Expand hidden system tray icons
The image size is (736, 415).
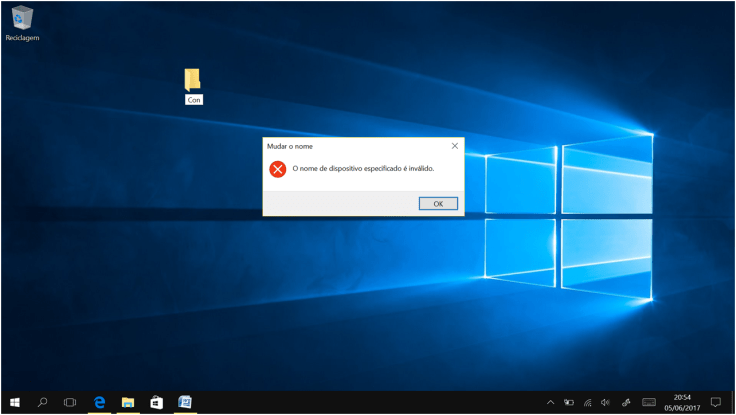pyautogui.click(x=550, y=402)
